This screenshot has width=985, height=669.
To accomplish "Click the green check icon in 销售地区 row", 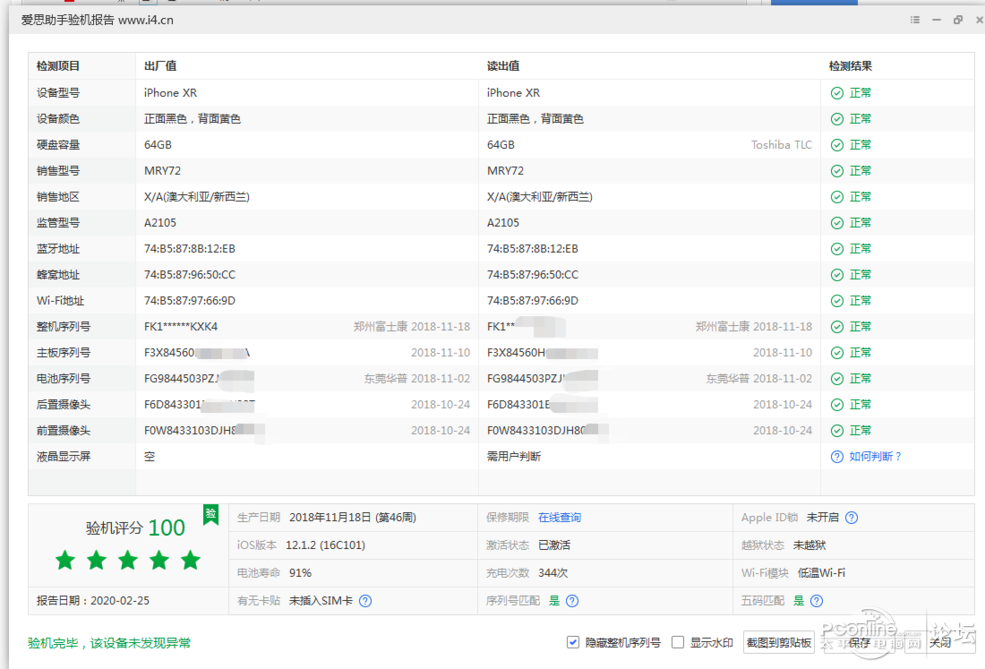I will click(x=837, y=197).
